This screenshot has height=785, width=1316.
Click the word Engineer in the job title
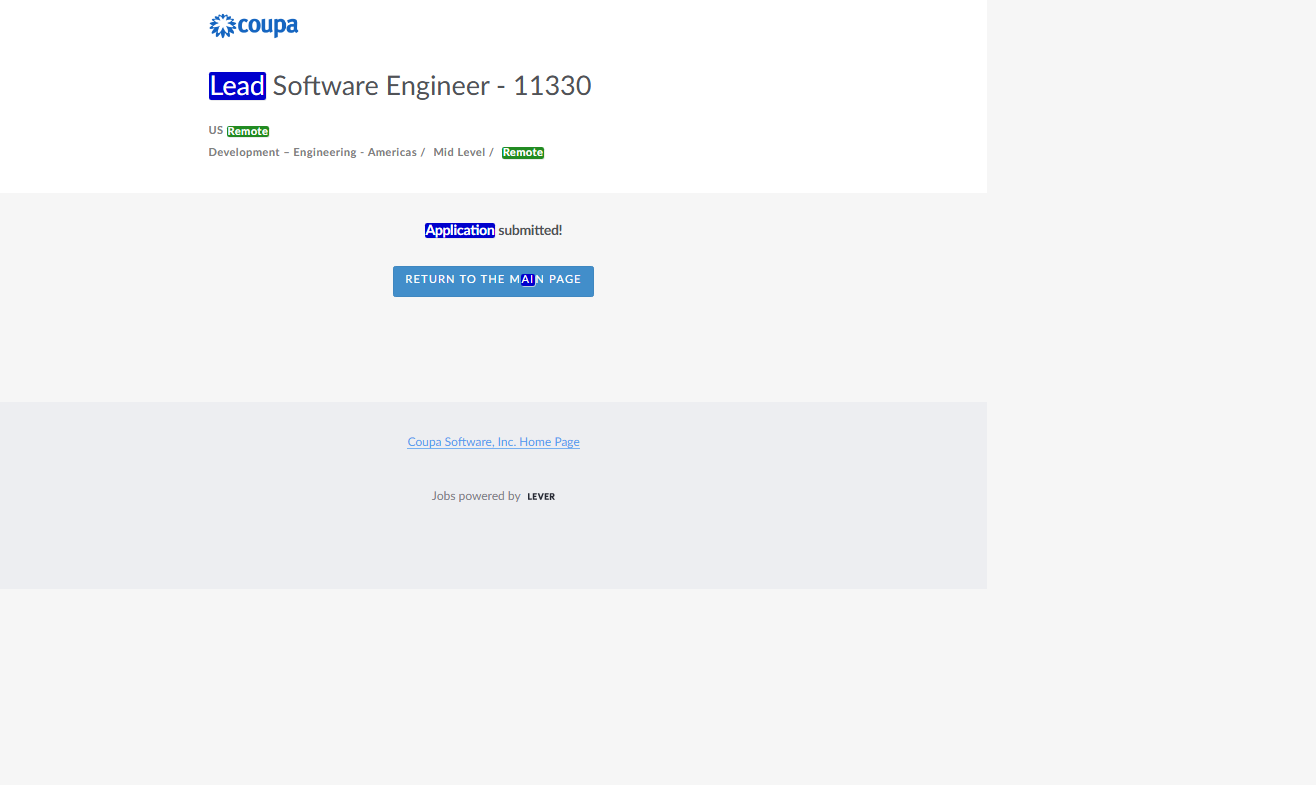[x=437, y=86]
